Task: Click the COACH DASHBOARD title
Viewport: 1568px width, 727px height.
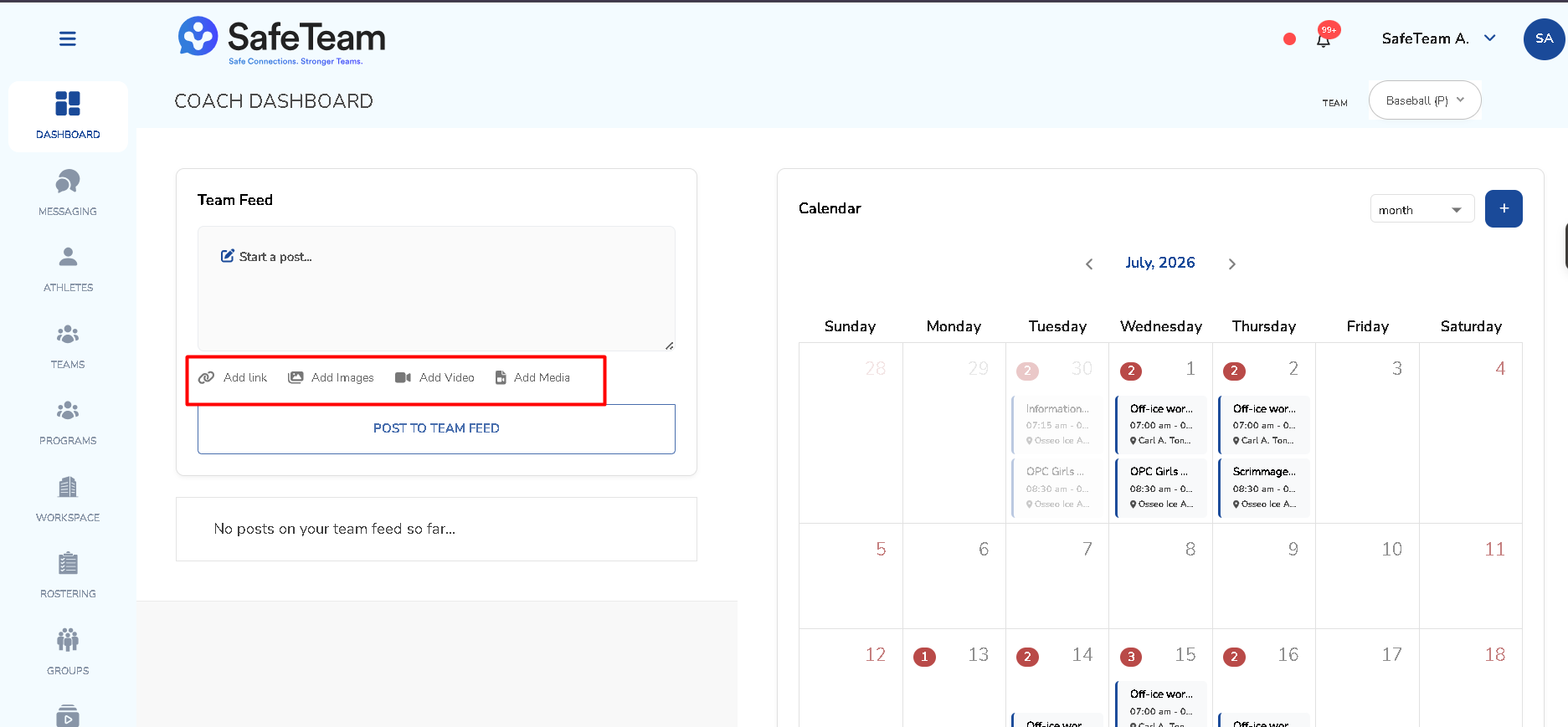Action: pyautogui.click(x=274, y=101)
